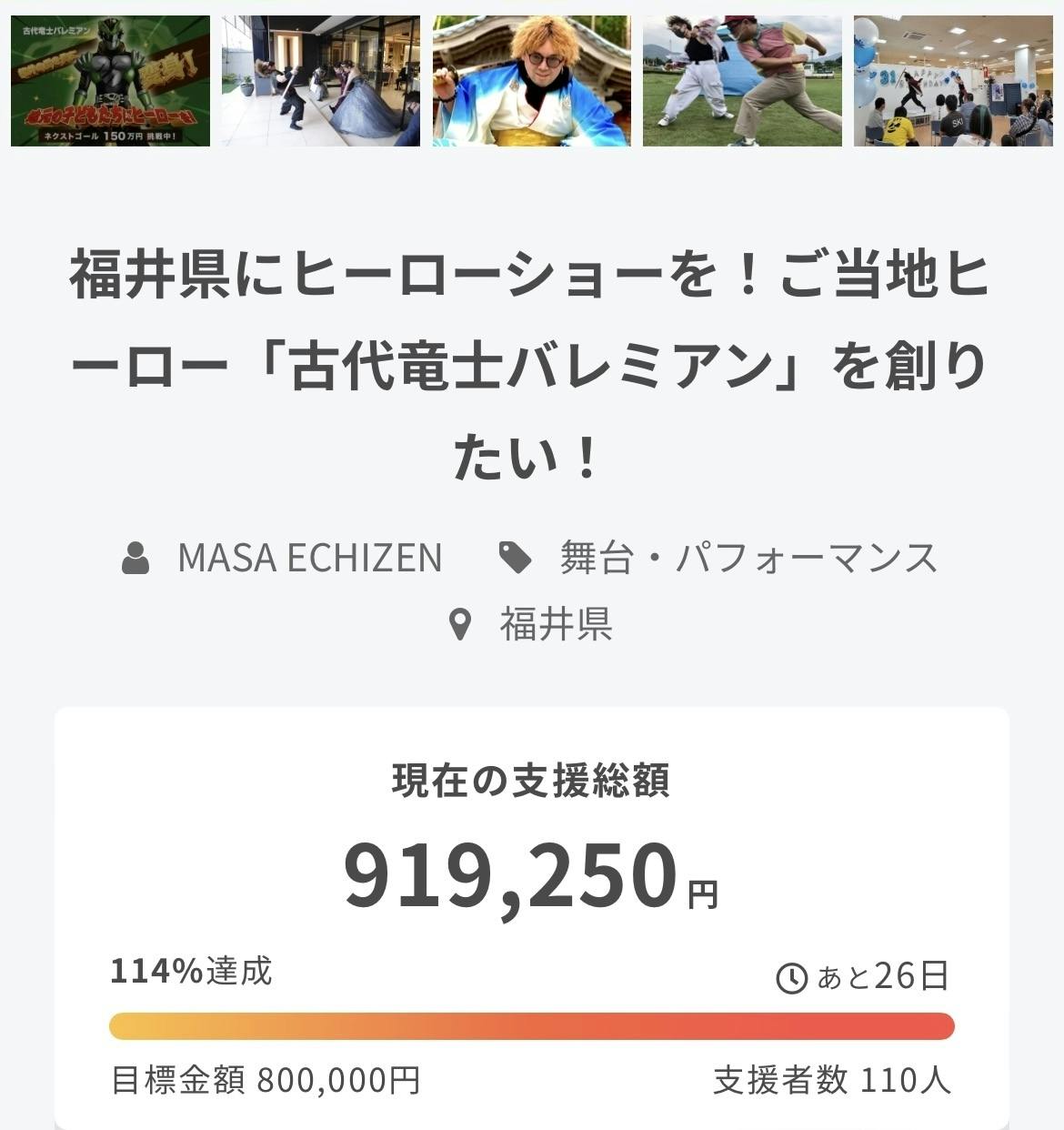View the orange-haired man in blue kimono thumbnail
1064x1130 pixels.
(531, 81)
